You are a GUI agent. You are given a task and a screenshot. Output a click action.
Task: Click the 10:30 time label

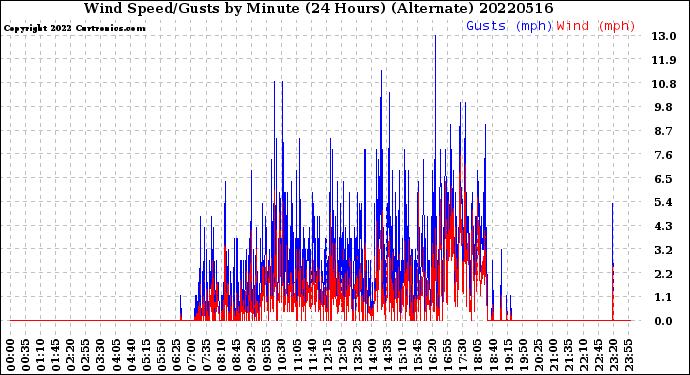[x=282, y=355]
